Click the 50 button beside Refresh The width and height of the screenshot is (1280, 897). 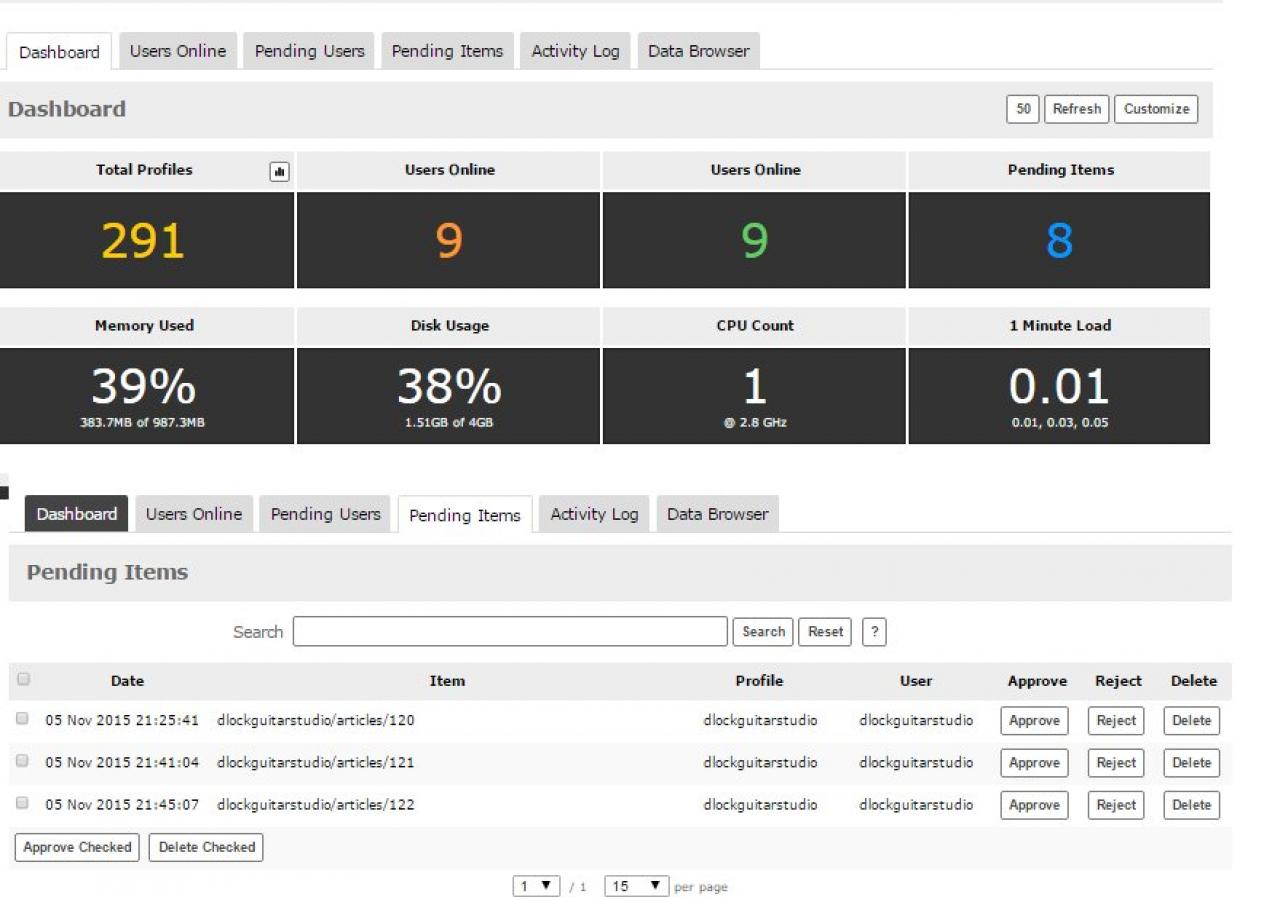coord(1023,109)
